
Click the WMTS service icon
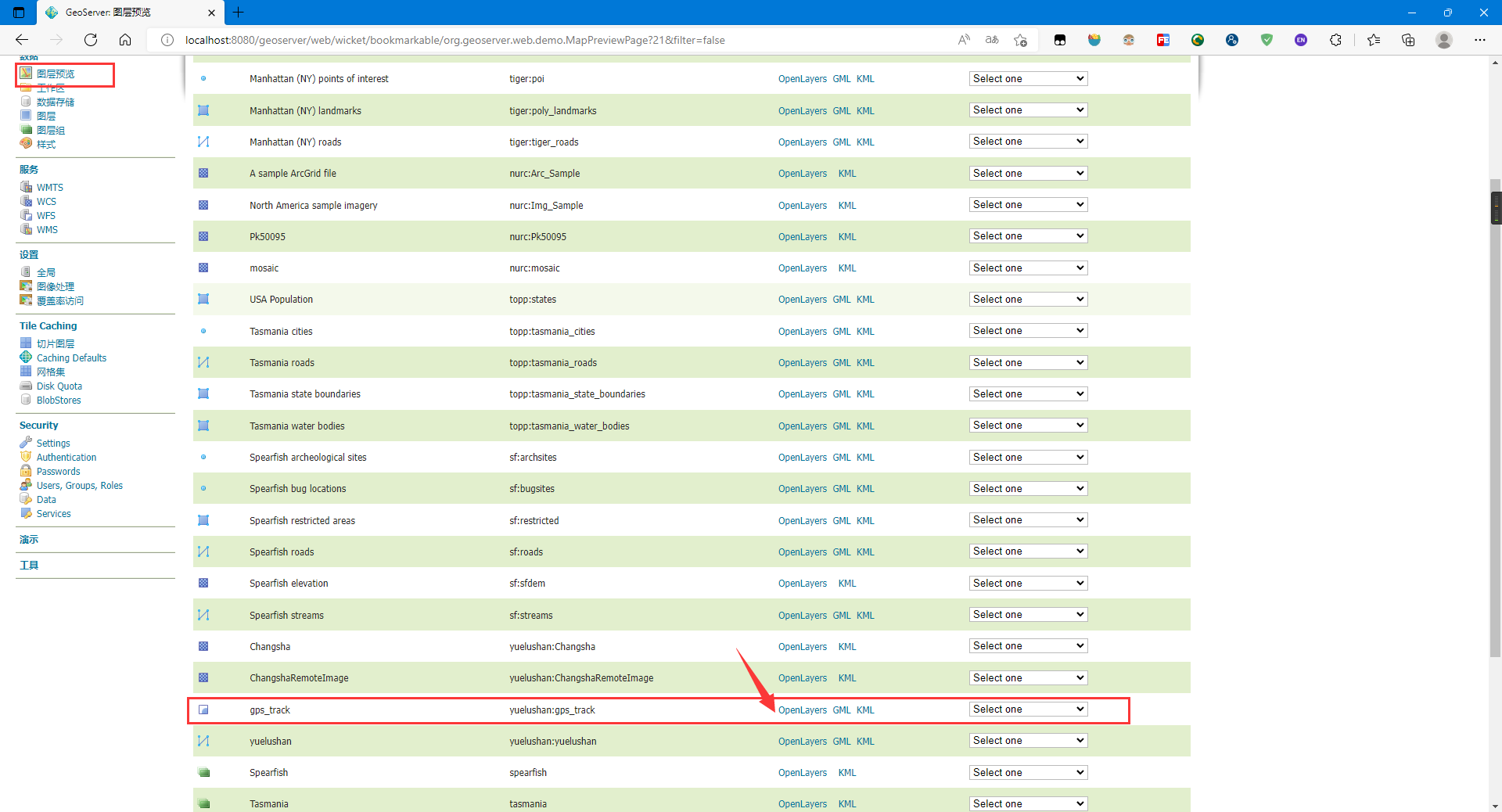click(x=26, y=187)
